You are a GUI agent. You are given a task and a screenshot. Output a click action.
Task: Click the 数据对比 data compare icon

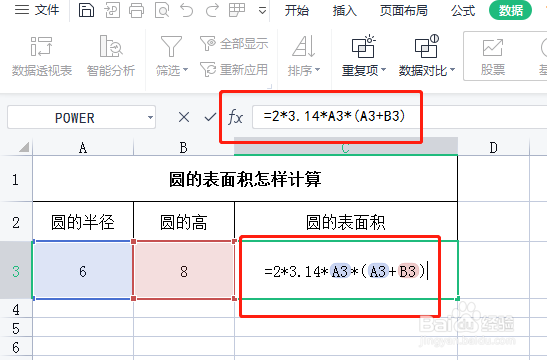(x=426, y=46)
